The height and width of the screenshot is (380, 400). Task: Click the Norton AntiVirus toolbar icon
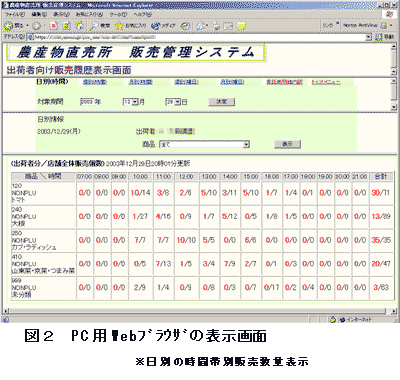384,25
